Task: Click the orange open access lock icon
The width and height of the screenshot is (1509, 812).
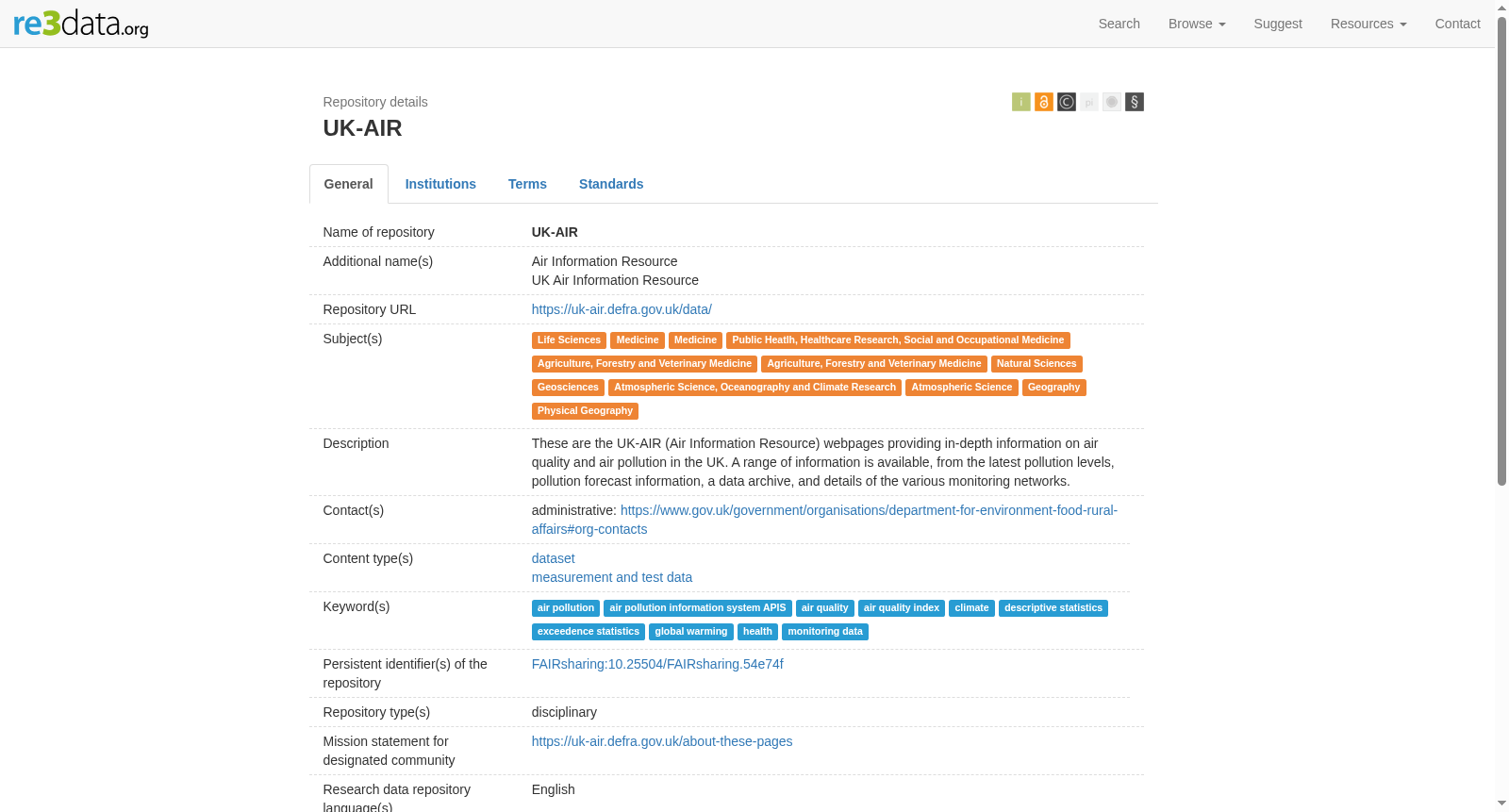Action: (1043, 102)
